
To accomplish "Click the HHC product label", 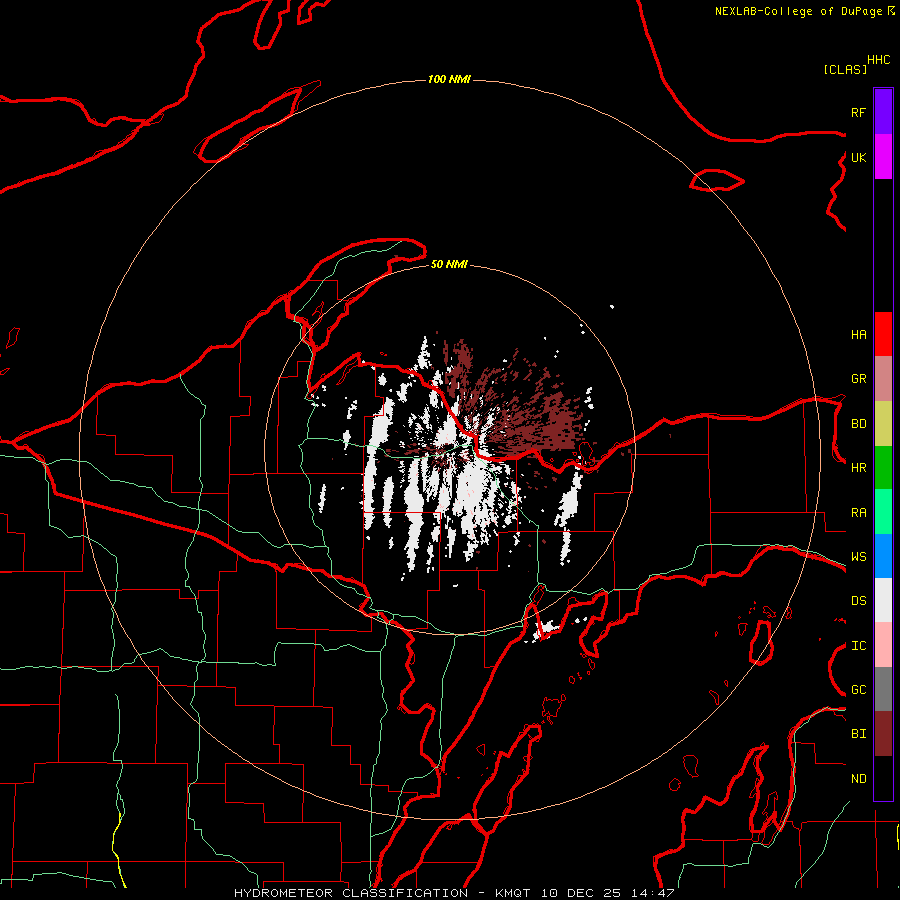I will coord(878,60).
